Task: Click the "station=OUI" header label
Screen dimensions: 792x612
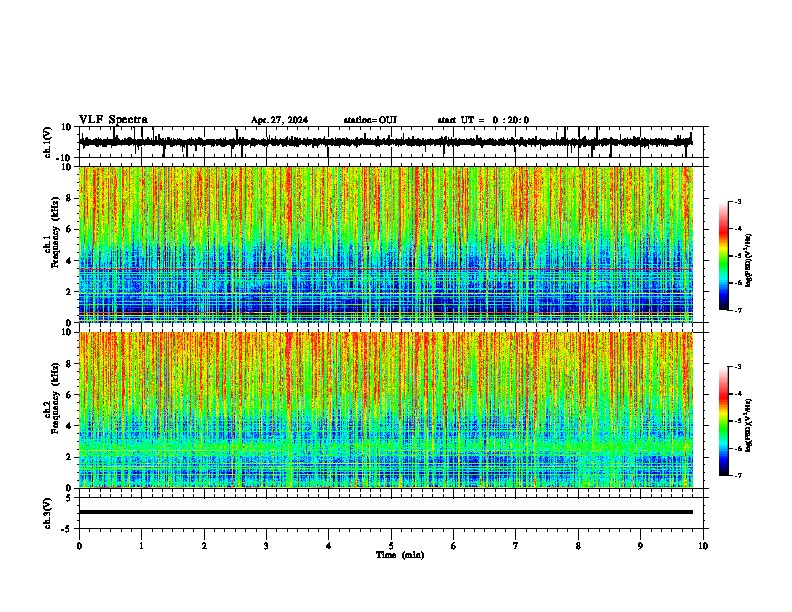Action: click(370, 120)
